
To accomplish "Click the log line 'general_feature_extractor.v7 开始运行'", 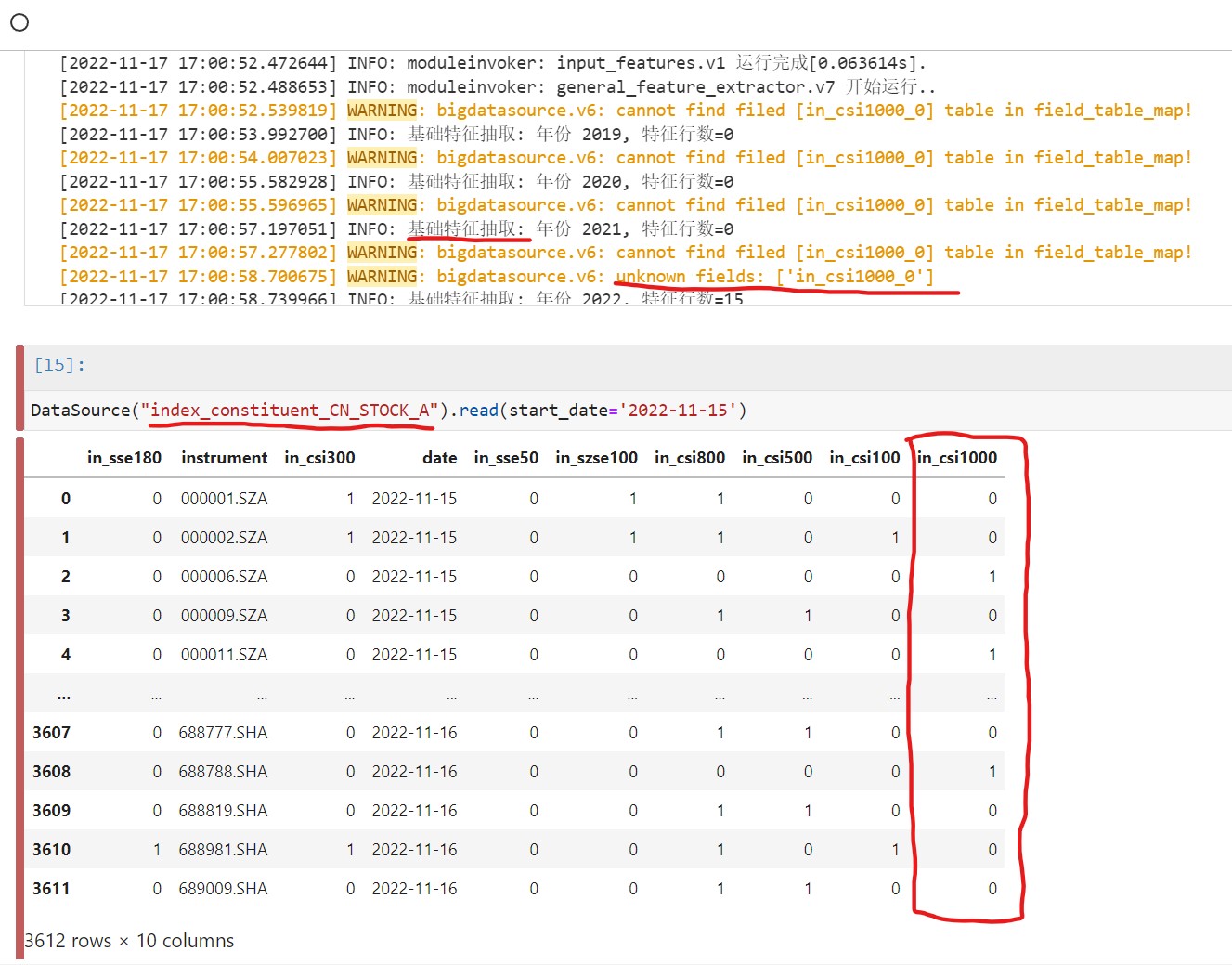I will coord(498,86).
